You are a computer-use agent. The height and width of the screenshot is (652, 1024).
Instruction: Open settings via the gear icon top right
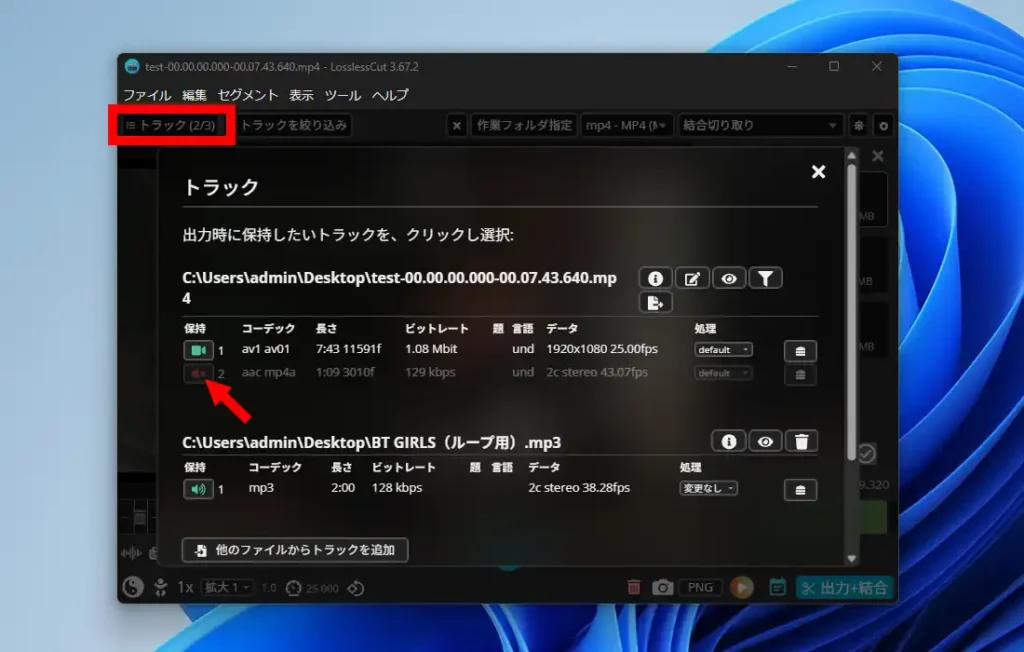[884, 125]
